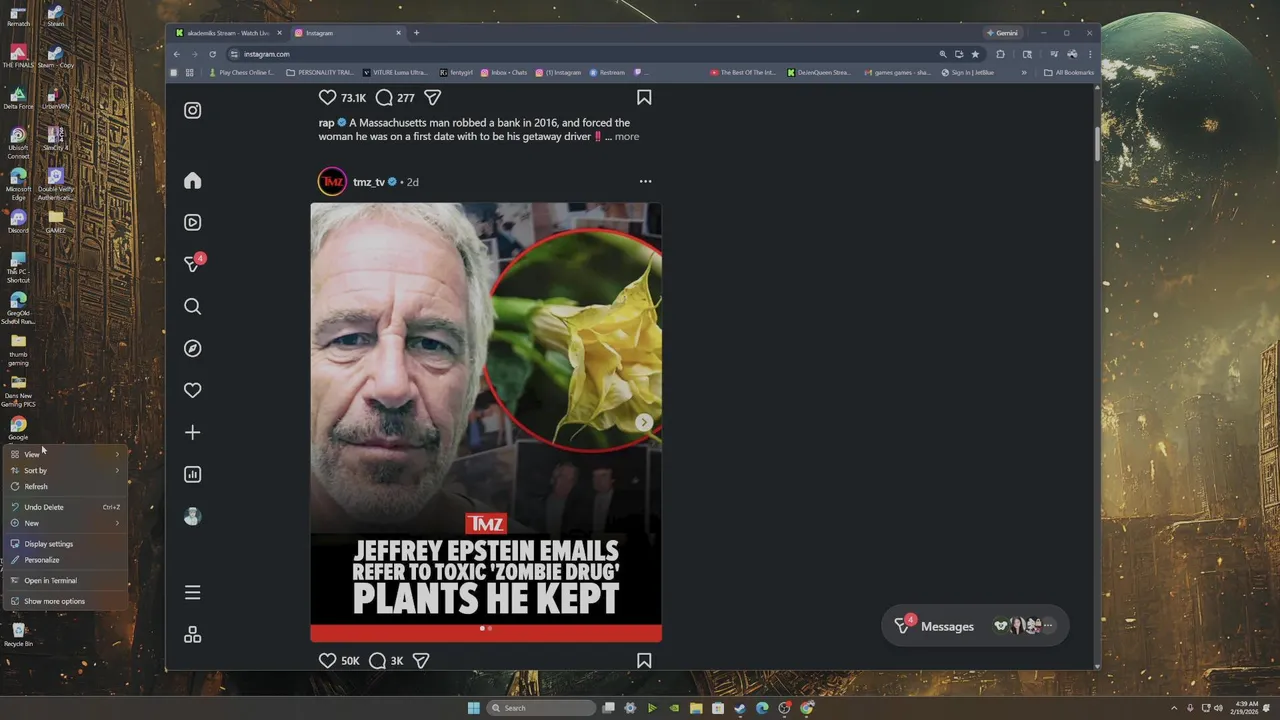Open Steam from the taskbar
The height and width of the screenshot is (720, 1280).
pyautogui.click(x=740, y=708)
